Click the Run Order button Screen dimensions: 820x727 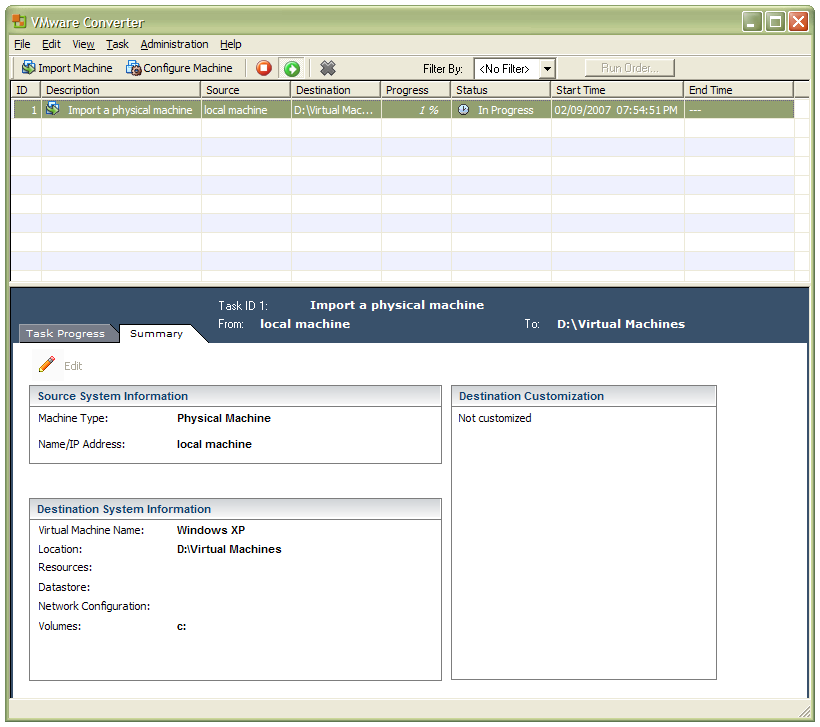pos(630,68)
